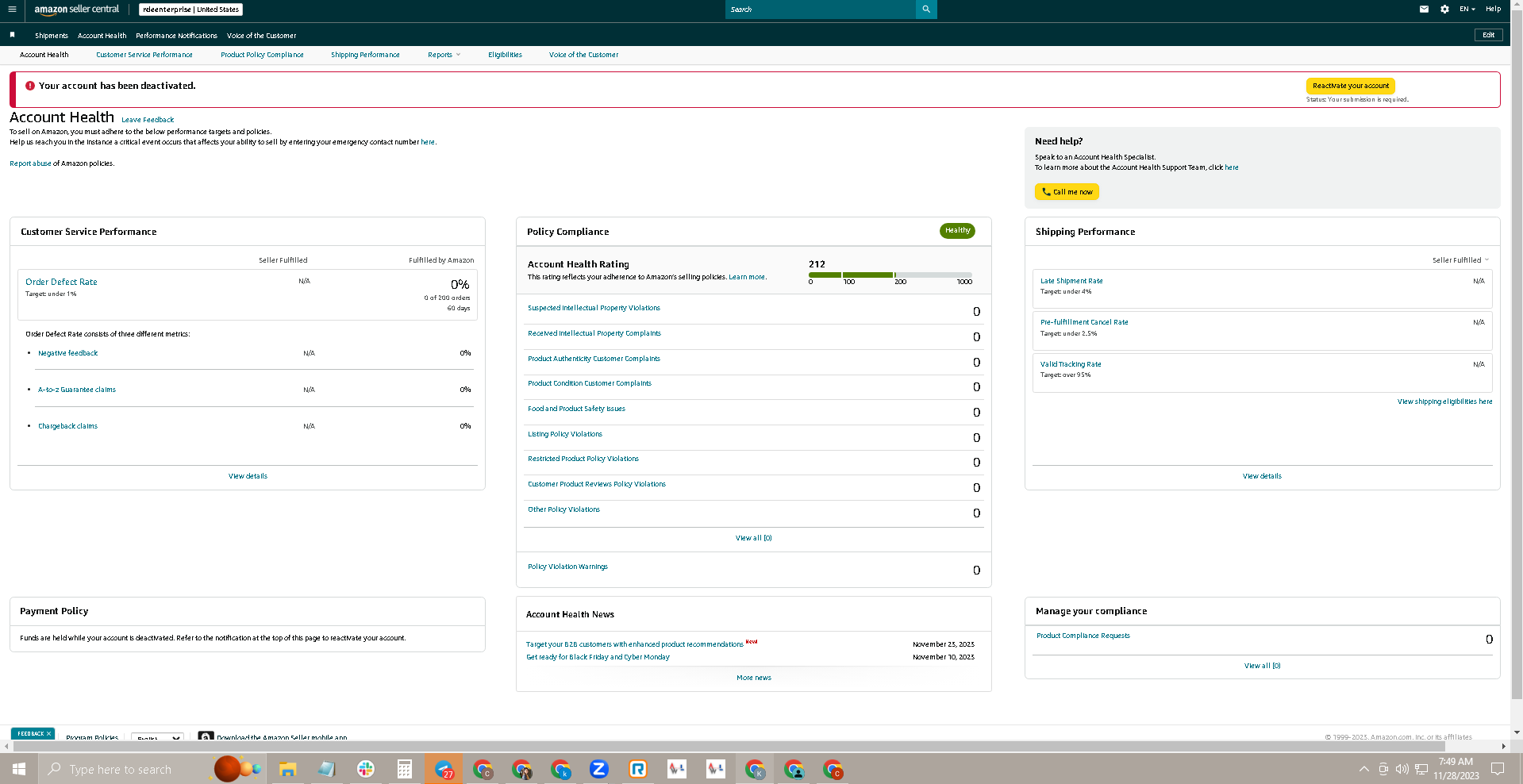The height and width of the screenshot is (784, 1523).
Task: Click the Seller Central search field
Action: click(820, 10)
